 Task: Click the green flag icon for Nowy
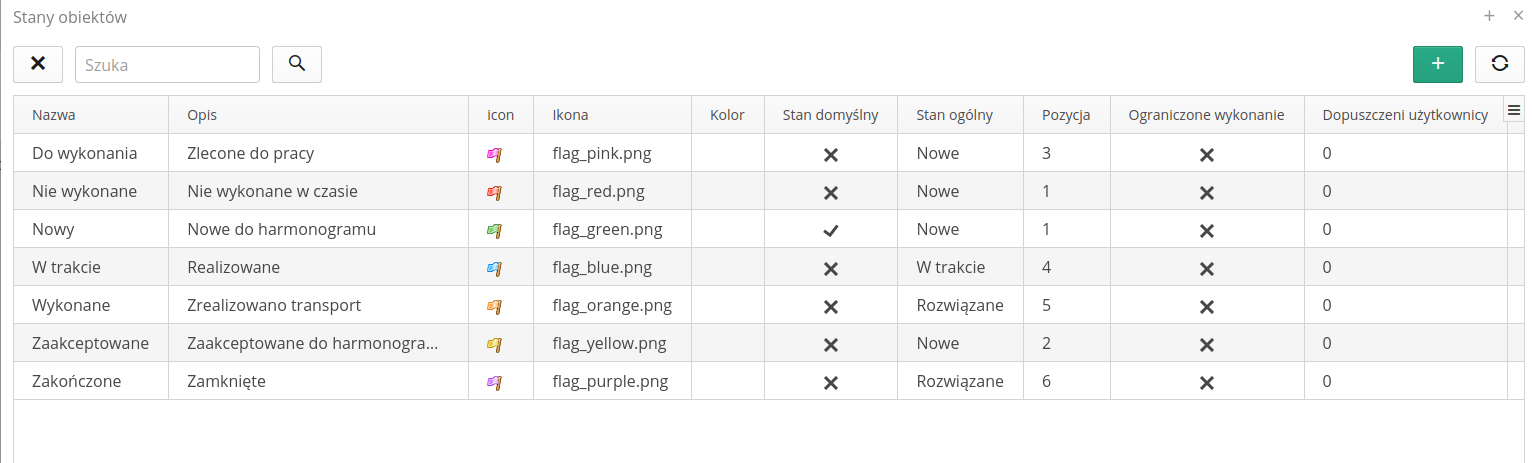click(x=493, y=230)
